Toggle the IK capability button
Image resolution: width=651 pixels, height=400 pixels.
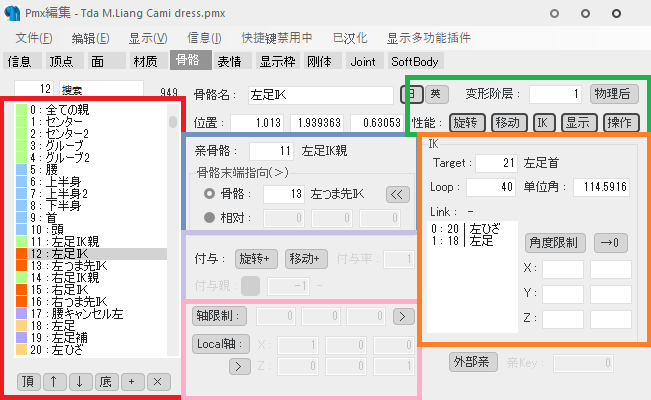tap(544, 123)
